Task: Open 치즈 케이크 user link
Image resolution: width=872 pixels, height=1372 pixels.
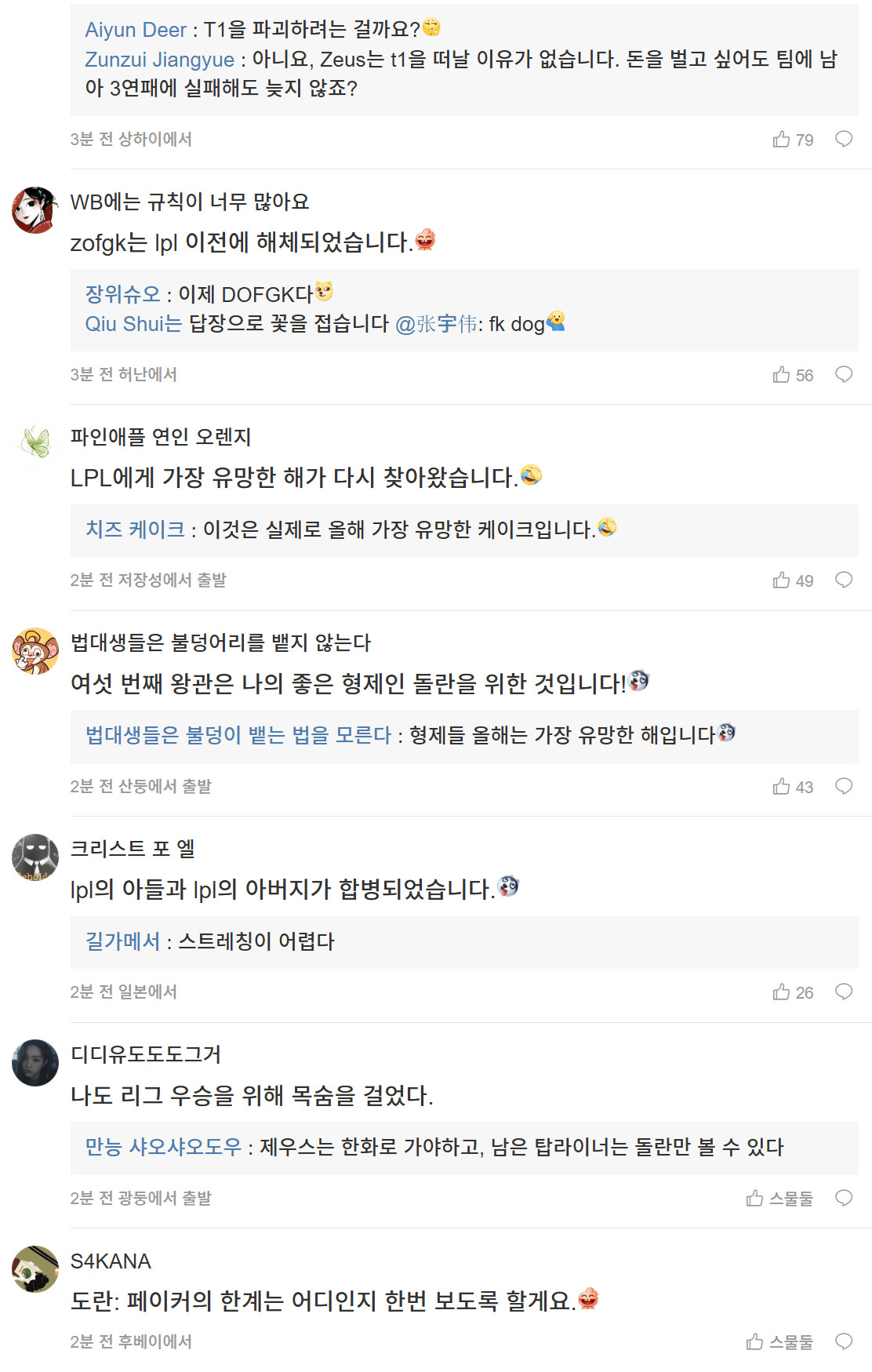Action: point(135,530)
